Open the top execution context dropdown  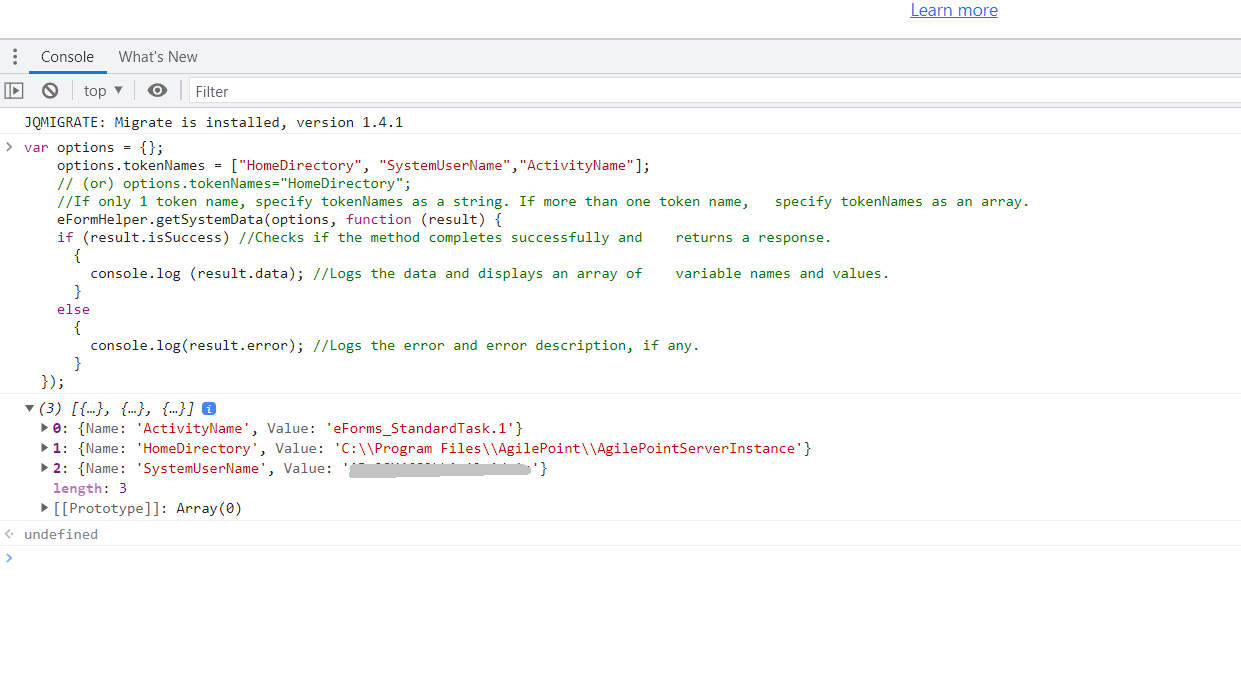pos(103,91)
